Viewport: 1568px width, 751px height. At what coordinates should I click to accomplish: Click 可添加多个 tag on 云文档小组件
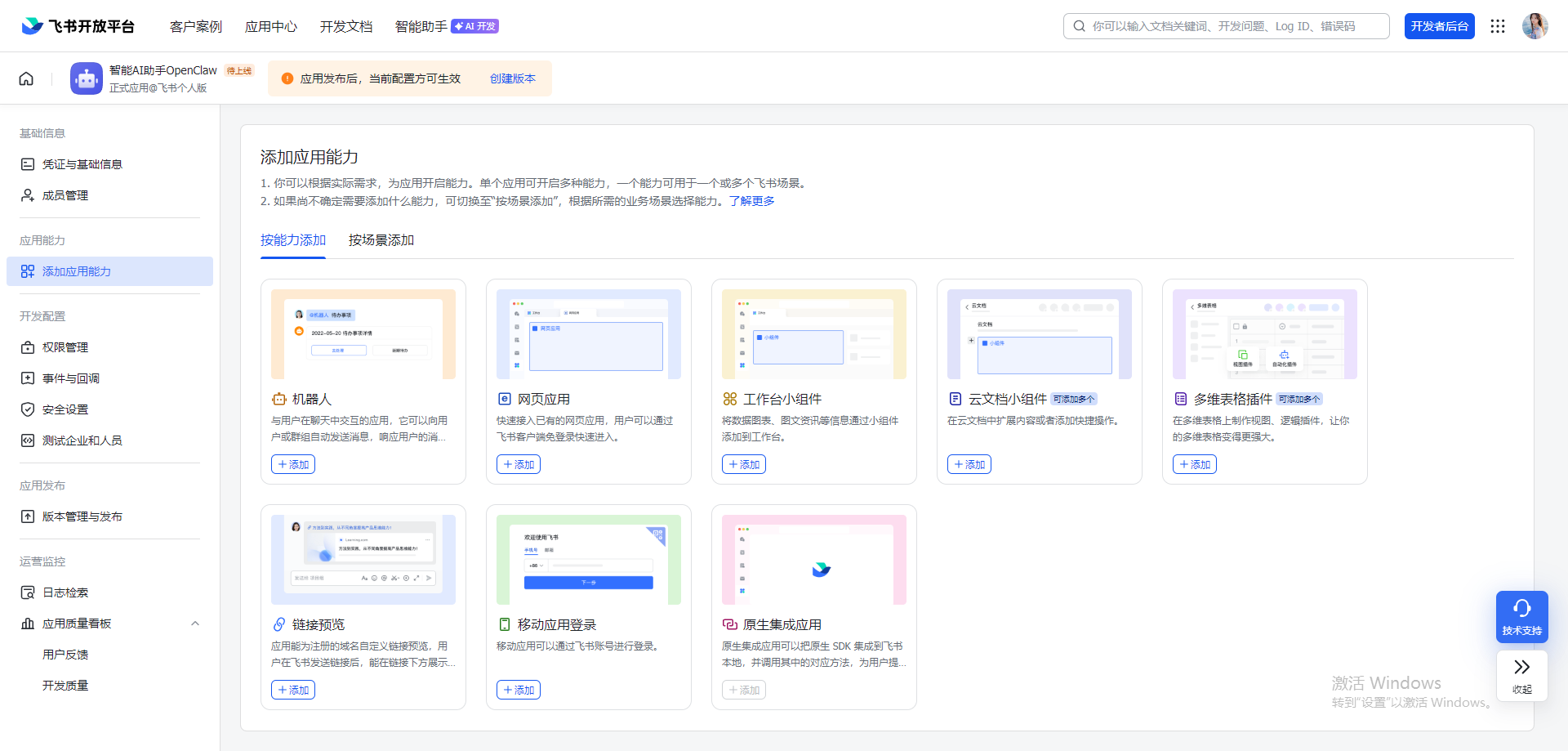(1074, 399)
